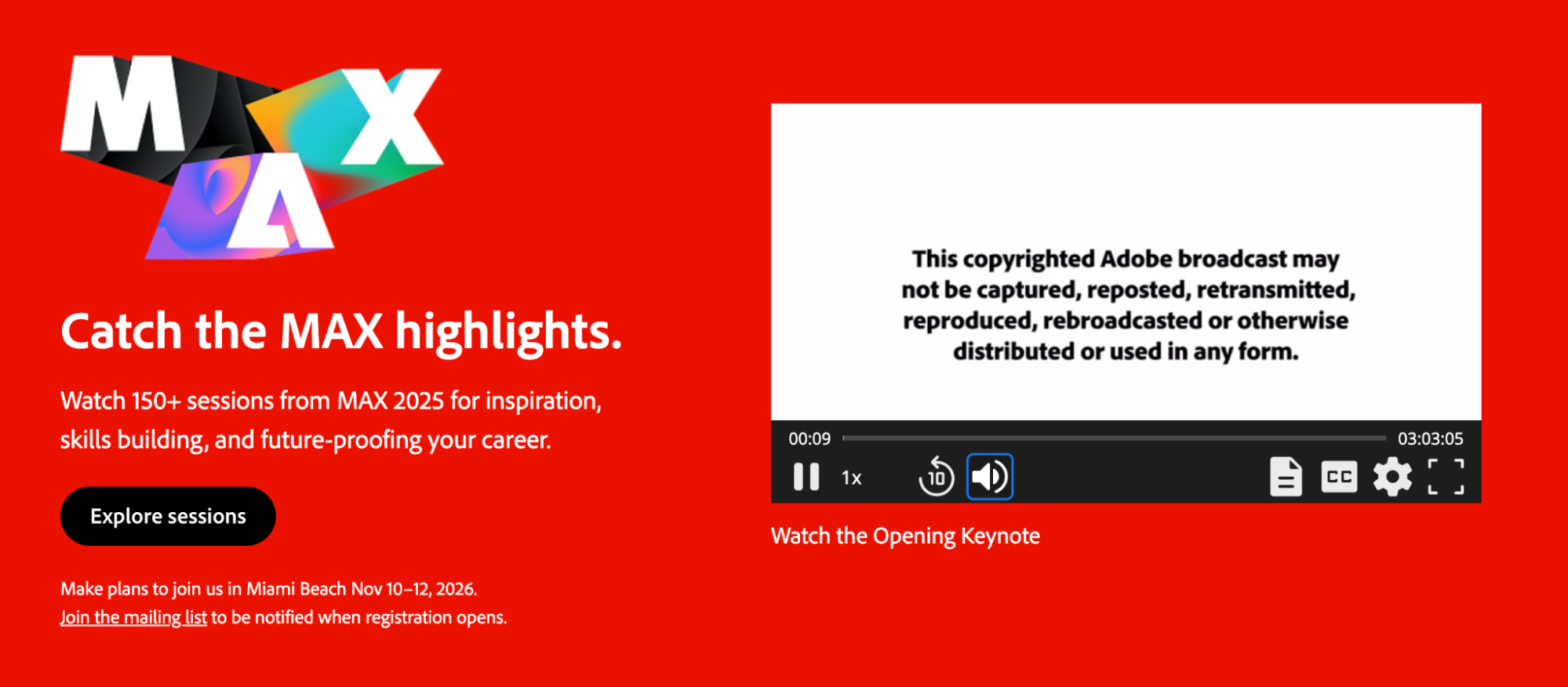
Task: Click the Catch the MAX highlights heading
Action: (341, 332)
